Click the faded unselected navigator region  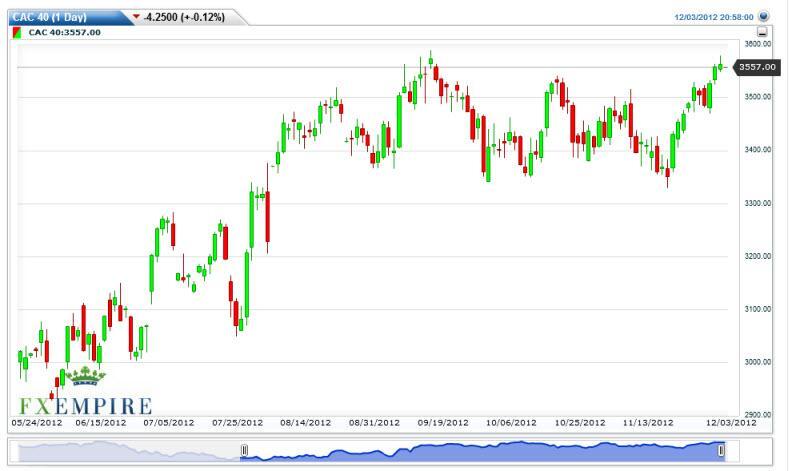pos(130,452)
